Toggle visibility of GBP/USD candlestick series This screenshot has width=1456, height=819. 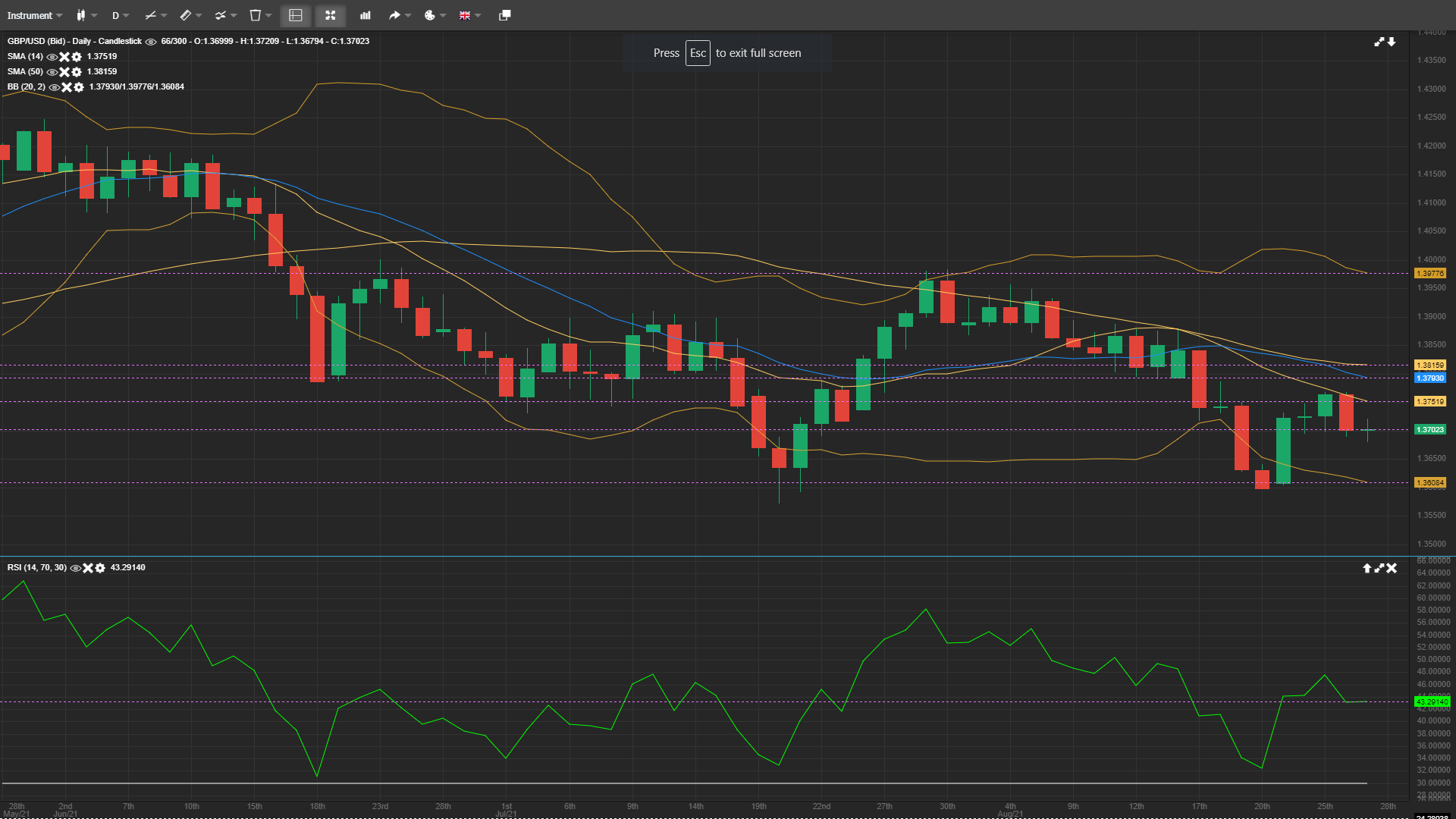coord(151,42)
